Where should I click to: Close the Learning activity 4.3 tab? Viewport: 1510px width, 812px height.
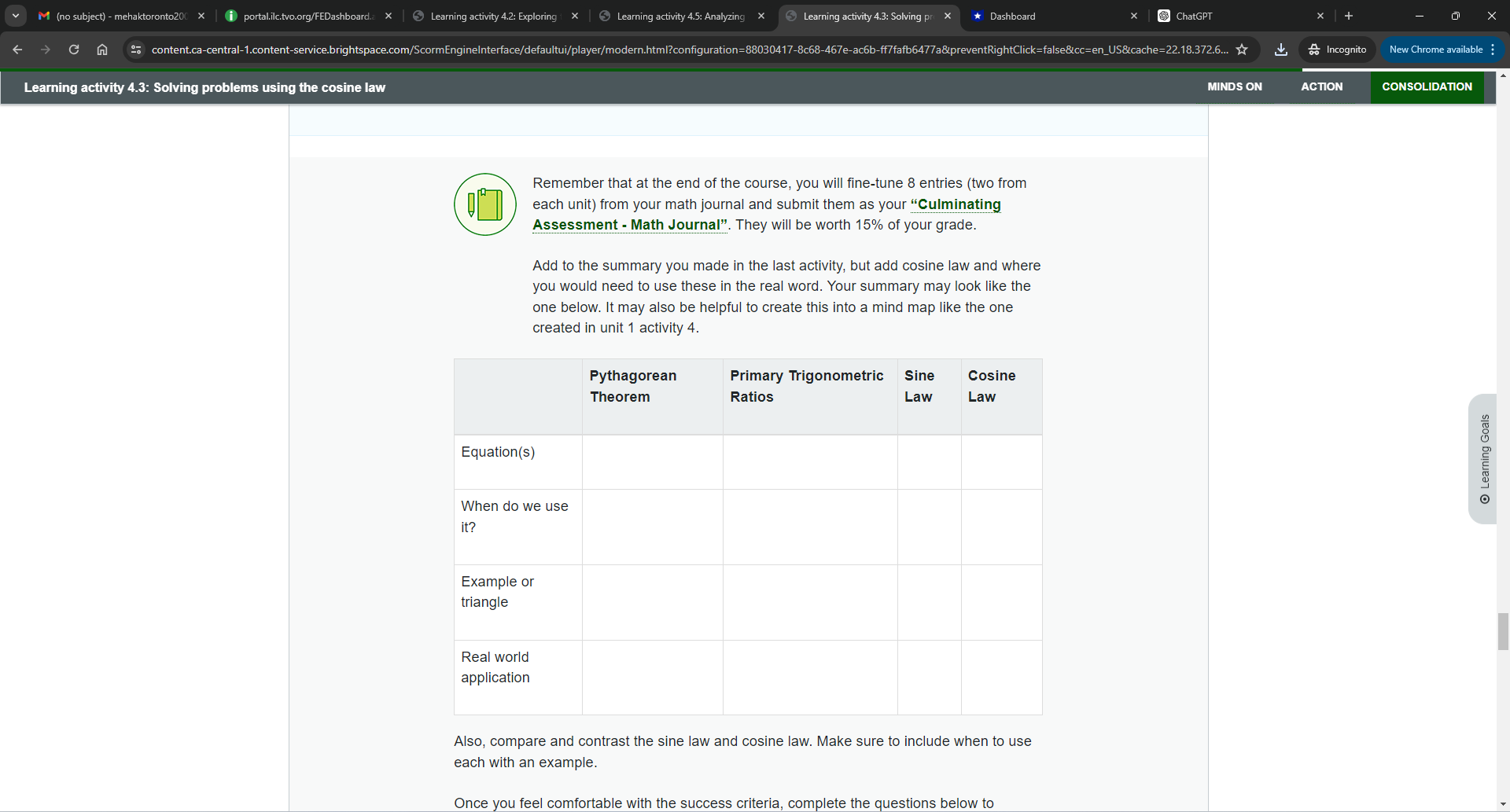[948, 16]
